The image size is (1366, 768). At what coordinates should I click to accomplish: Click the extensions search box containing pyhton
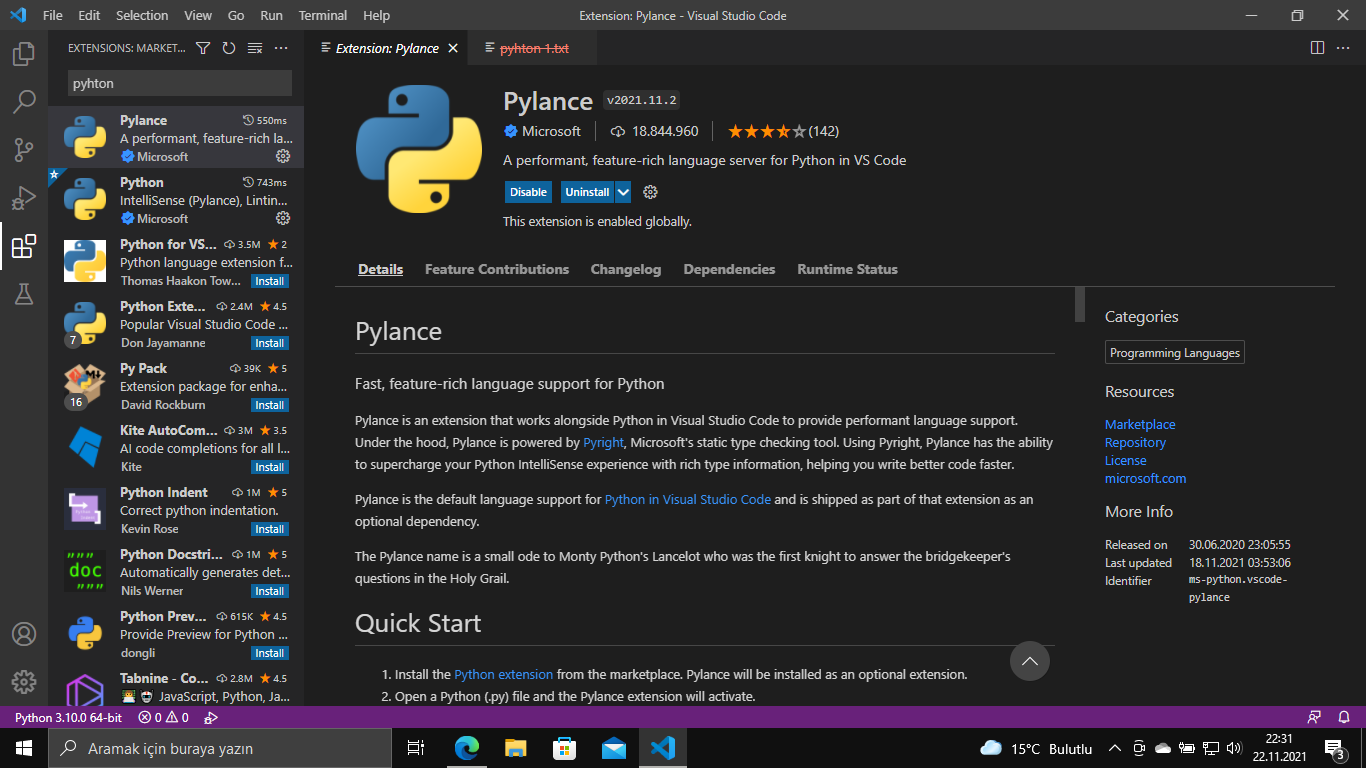(x=180, y=83)
